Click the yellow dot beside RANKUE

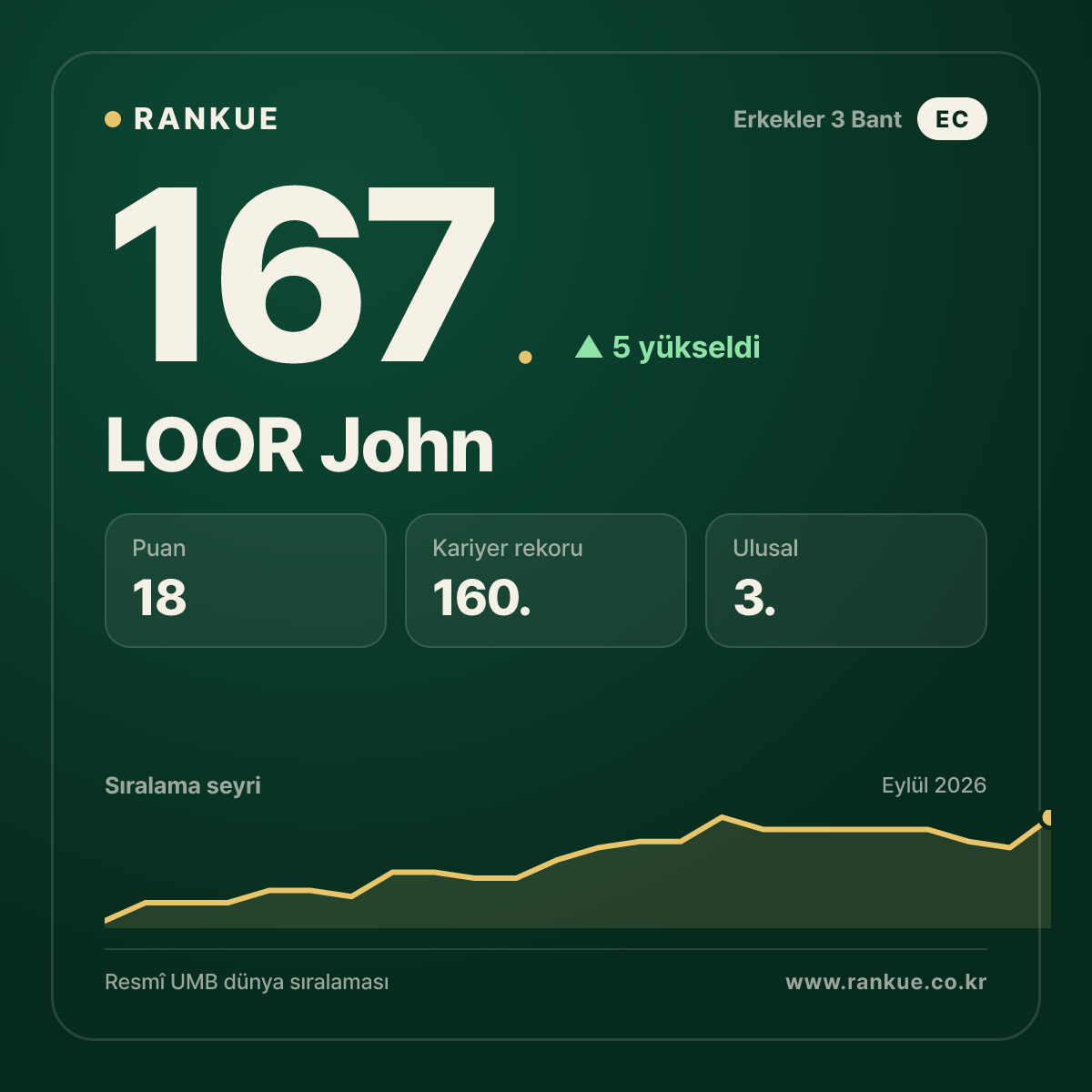click(113, 119)
